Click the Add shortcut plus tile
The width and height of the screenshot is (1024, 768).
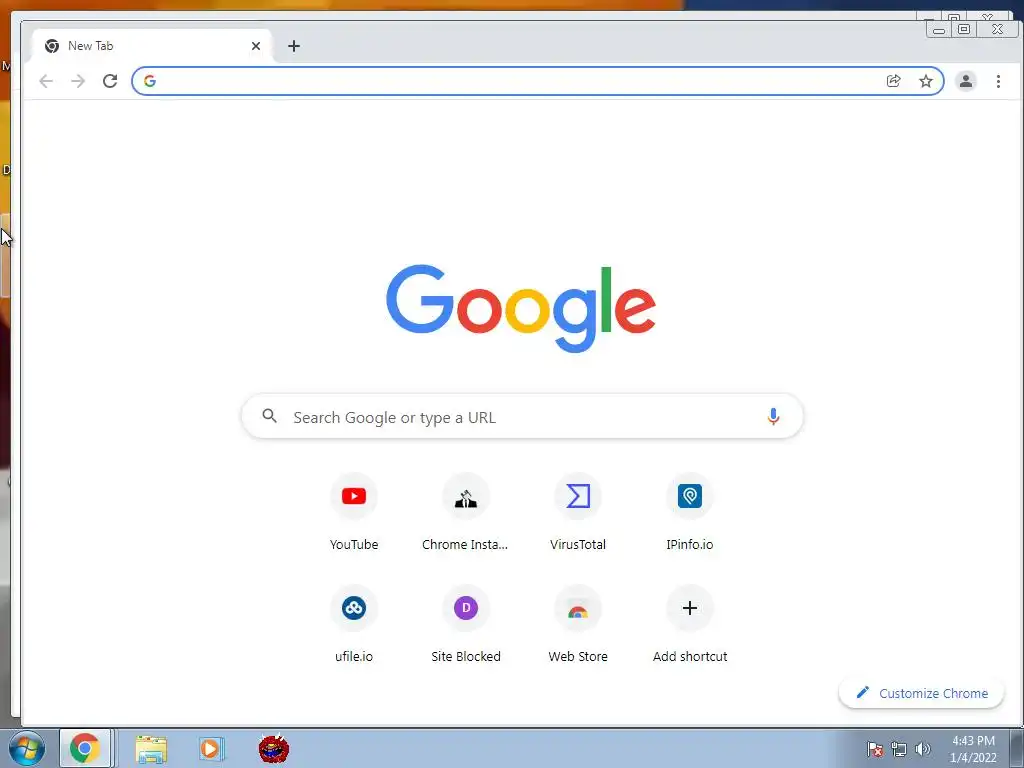pos(690,625)
